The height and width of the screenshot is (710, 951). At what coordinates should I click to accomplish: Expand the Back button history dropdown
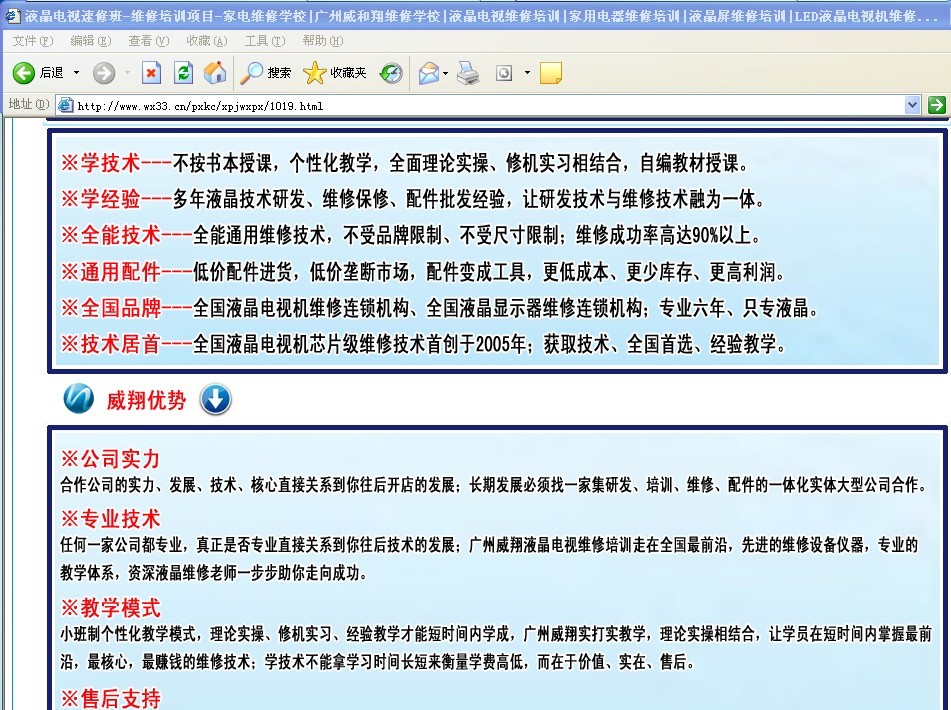click(77, 73)
